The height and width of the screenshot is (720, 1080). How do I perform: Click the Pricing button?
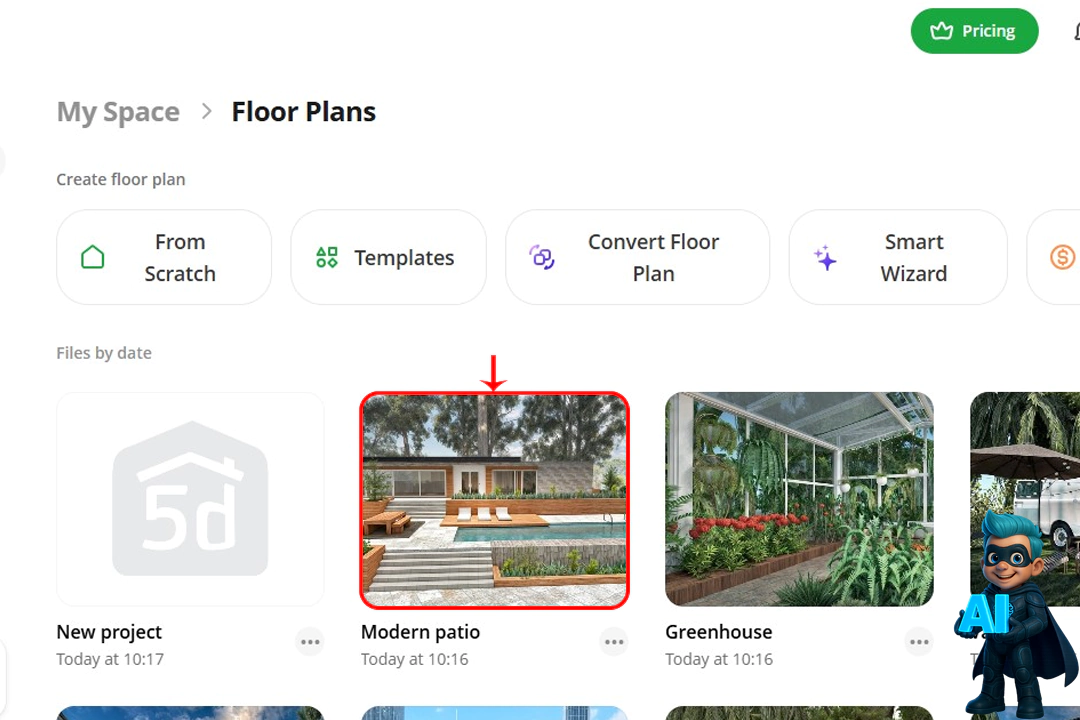[974, 31]
